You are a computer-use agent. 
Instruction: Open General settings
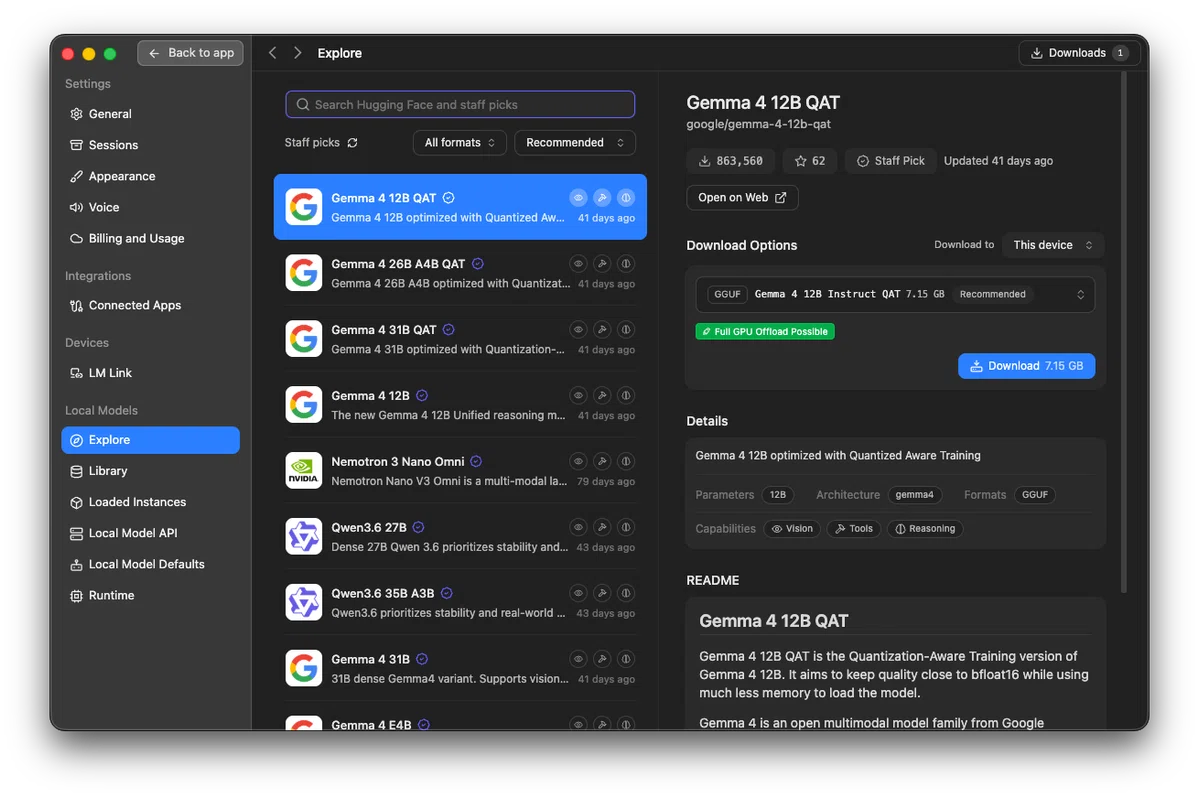pos(150,114)
